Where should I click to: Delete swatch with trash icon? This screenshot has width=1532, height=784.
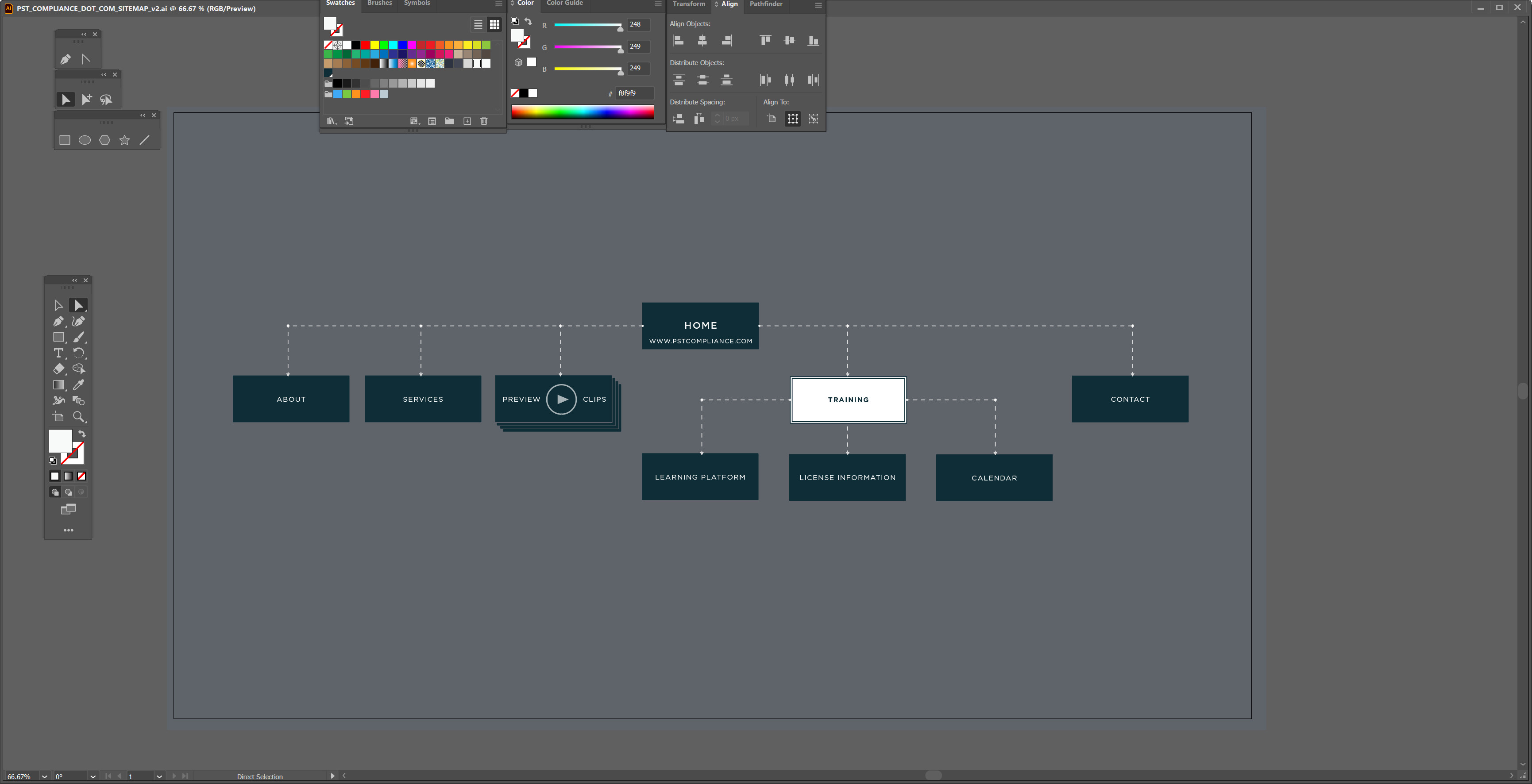coord(484,121)
